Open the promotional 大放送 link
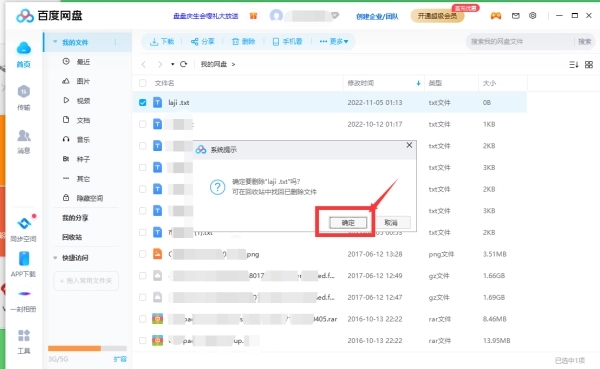 206,16
